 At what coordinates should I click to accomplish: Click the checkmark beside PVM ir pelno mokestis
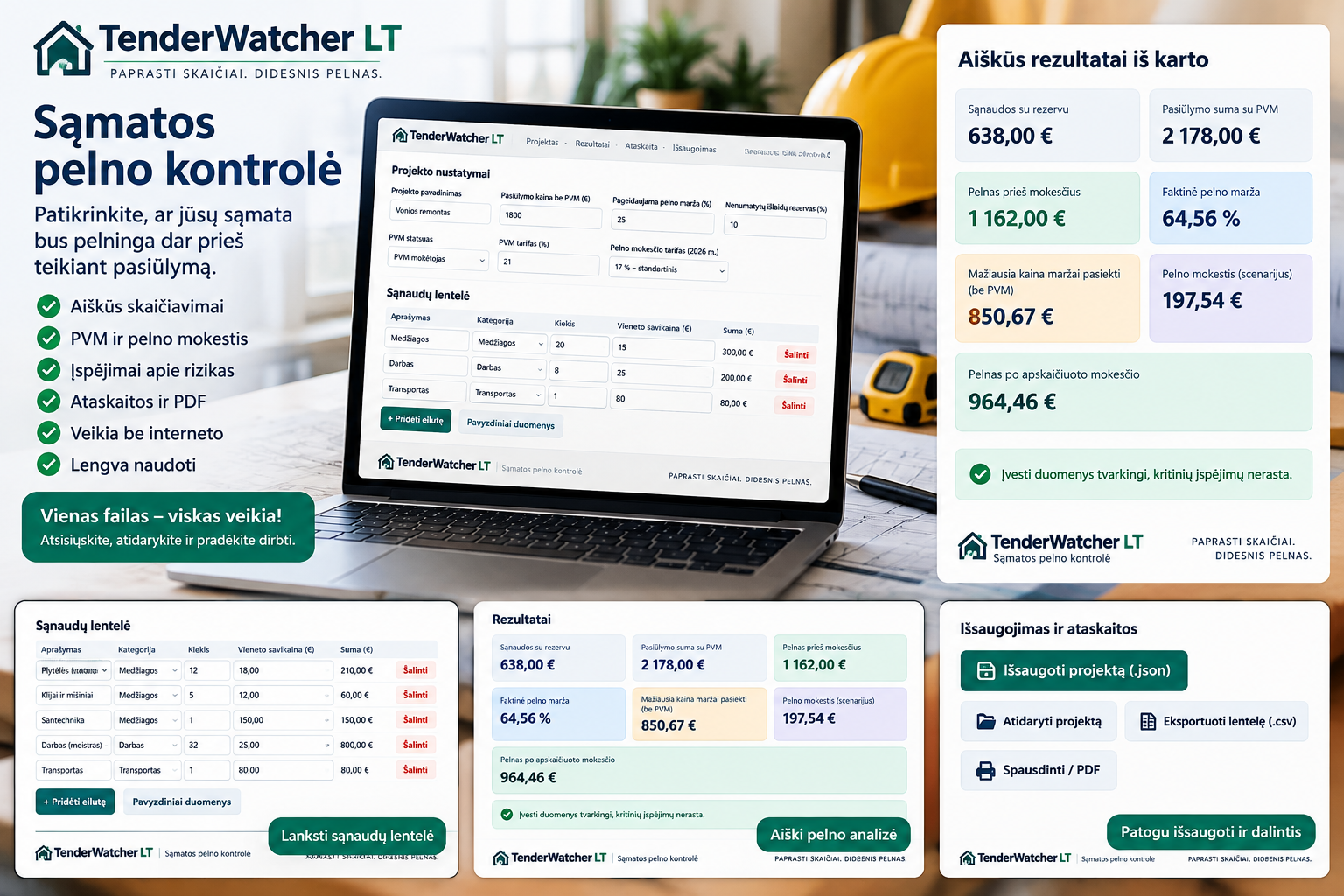(49, 338)
